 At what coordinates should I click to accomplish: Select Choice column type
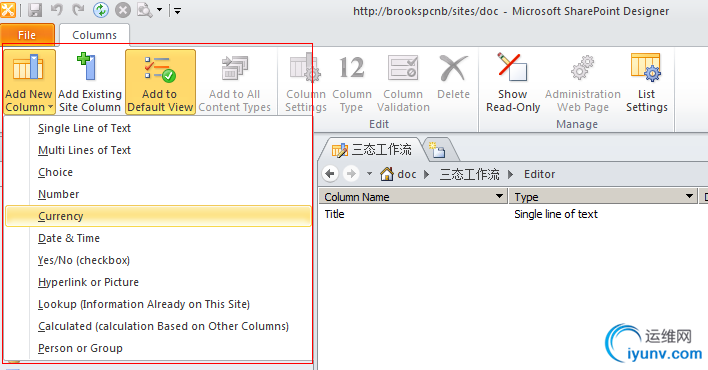click(158, 172)
